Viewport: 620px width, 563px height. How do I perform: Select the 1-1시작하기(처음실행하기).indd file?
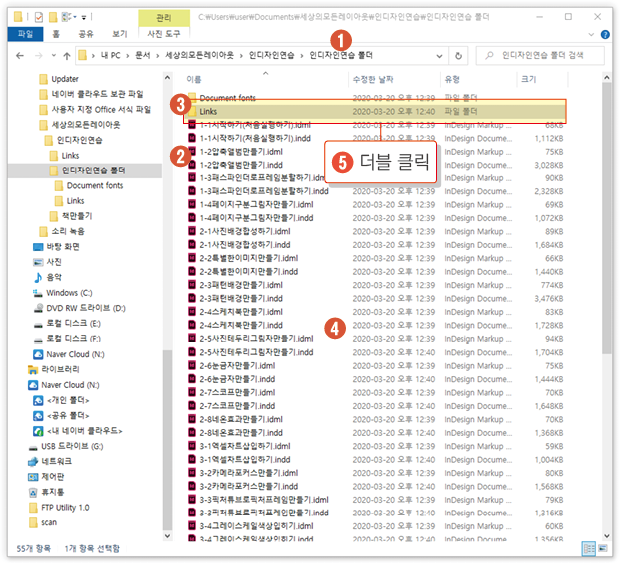pos(255,138)
